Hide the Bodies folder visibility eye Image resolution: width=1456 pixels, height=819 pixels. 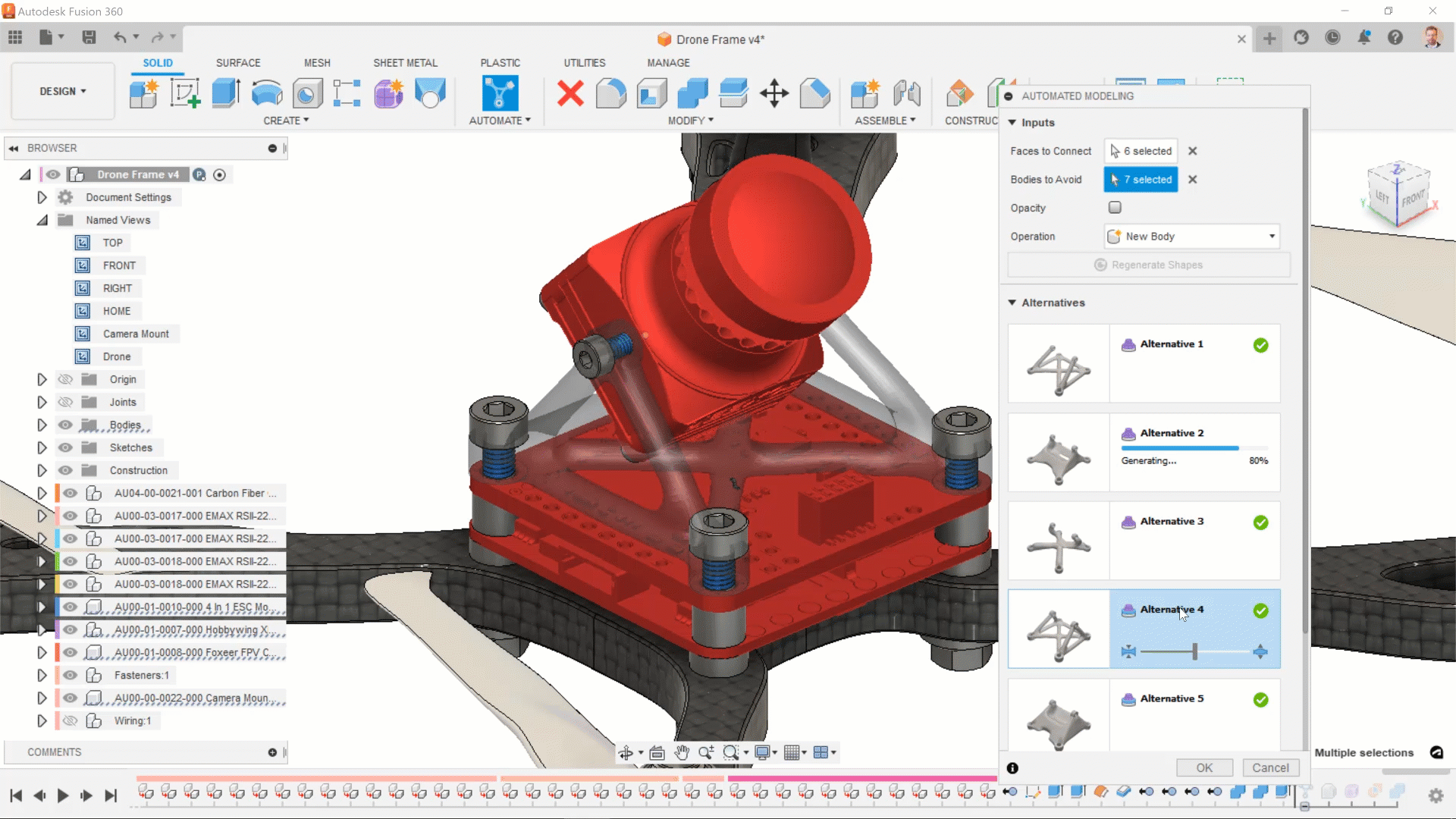(x=66, y=425)
